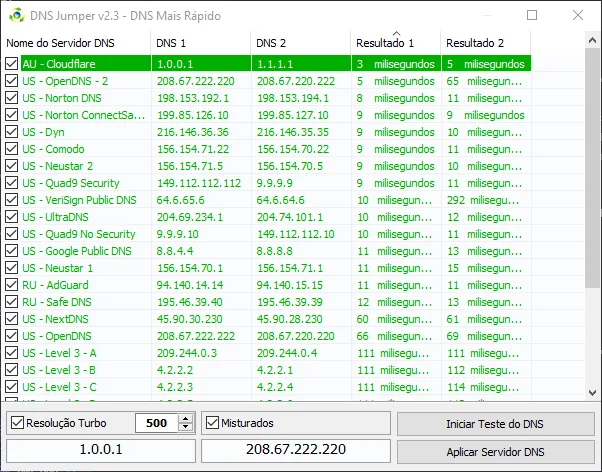Select the US - VeriSign Public DNS name

click(79, 200)
